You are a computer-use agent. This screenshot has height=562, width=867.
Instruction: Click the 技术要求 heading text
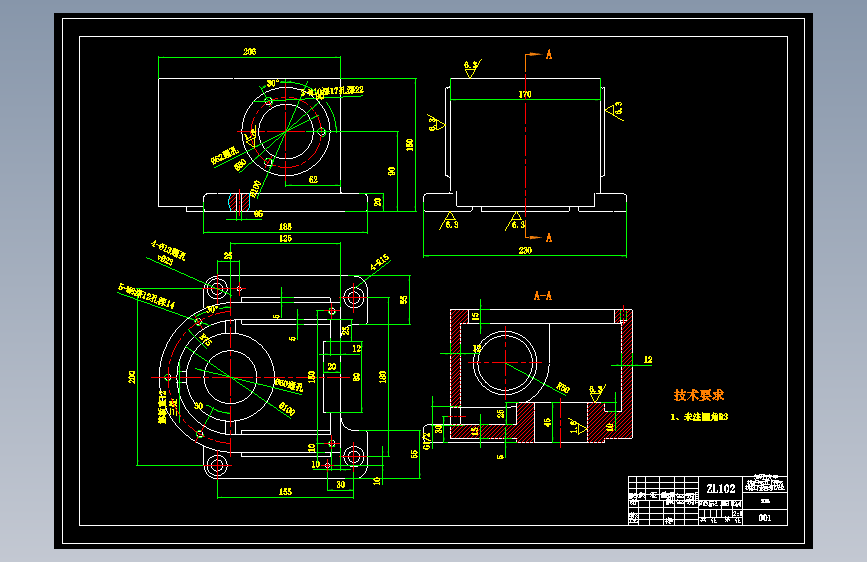pos(698,395)
